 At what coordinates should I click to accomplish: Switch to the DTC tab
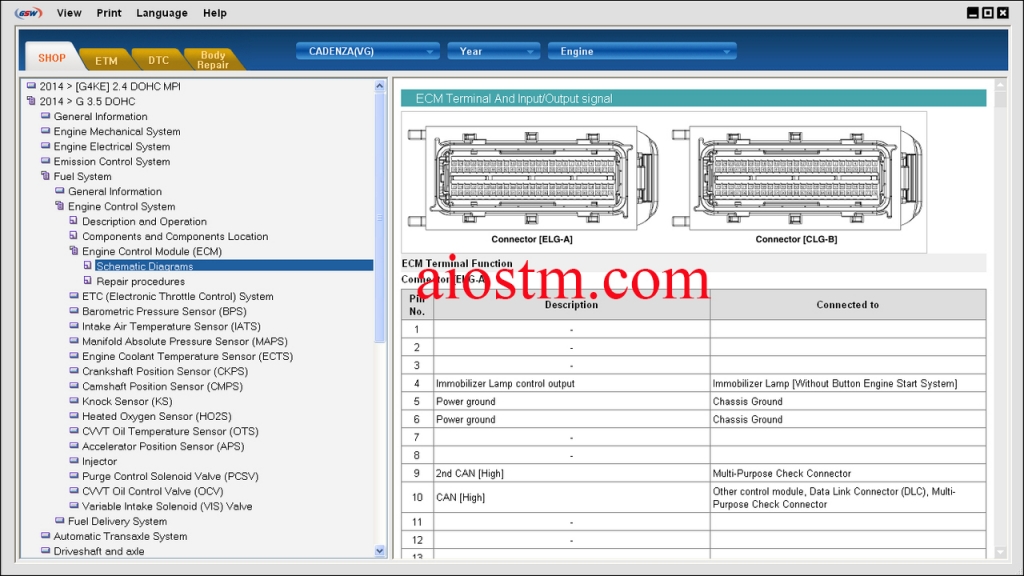pyautogui.click(x=157, y=59)
